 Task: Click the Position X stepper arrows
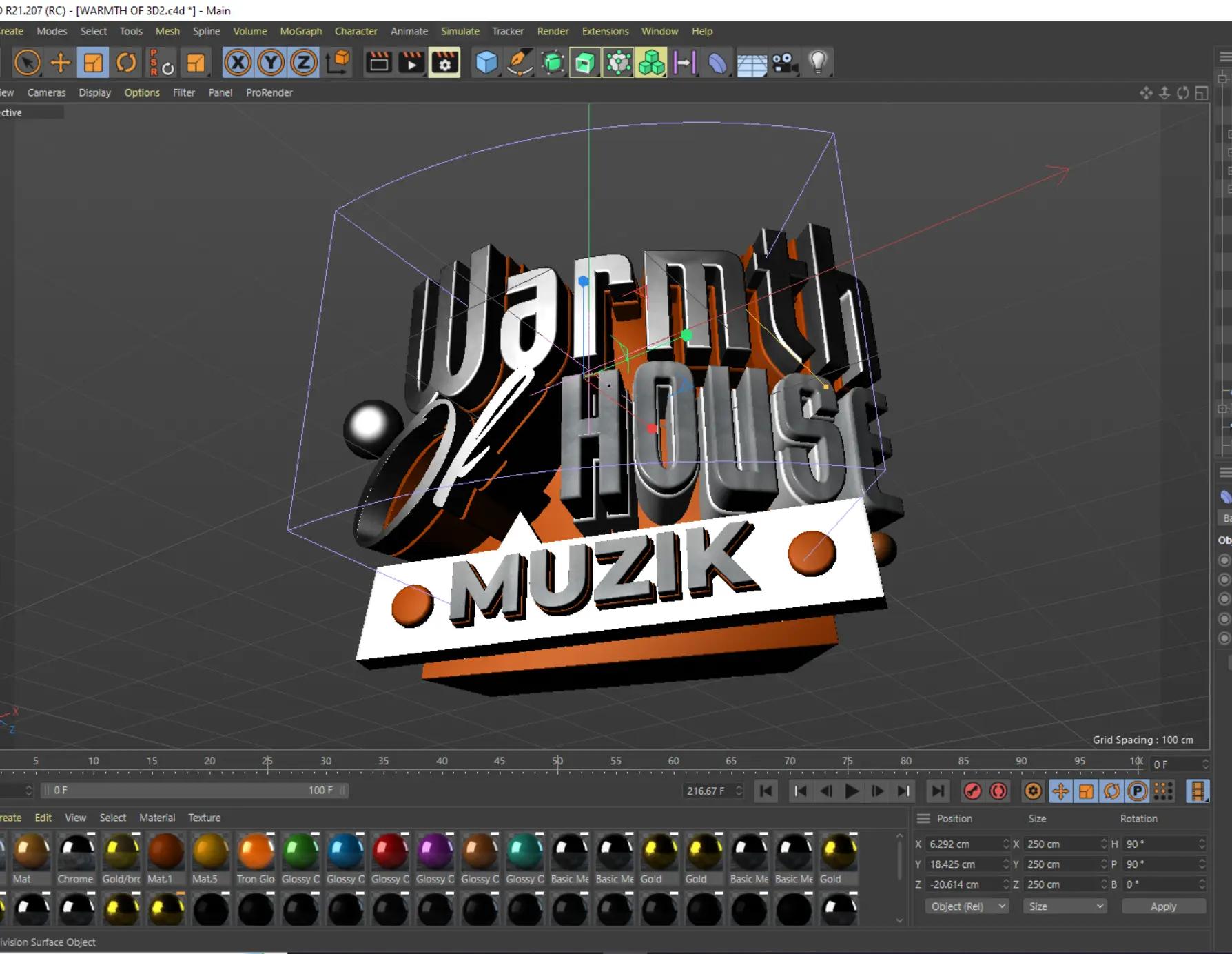tap(1005, 844)
